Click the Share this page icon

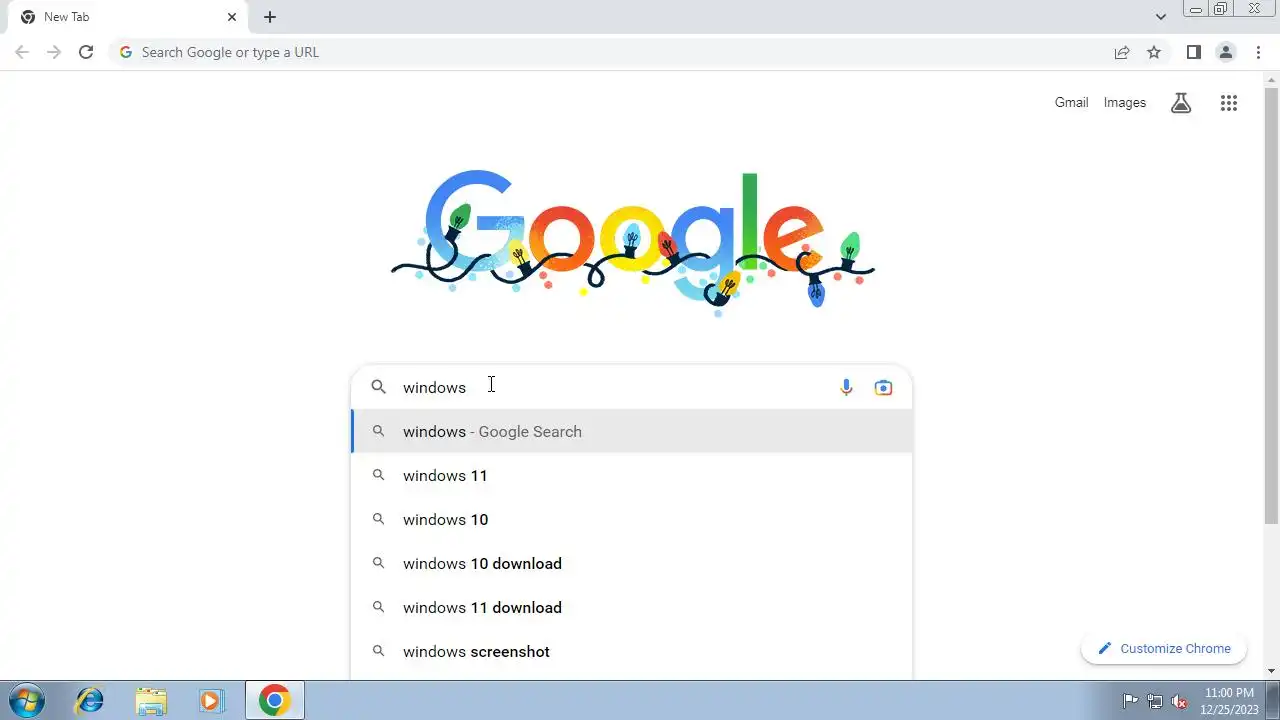click(1122, 52)
